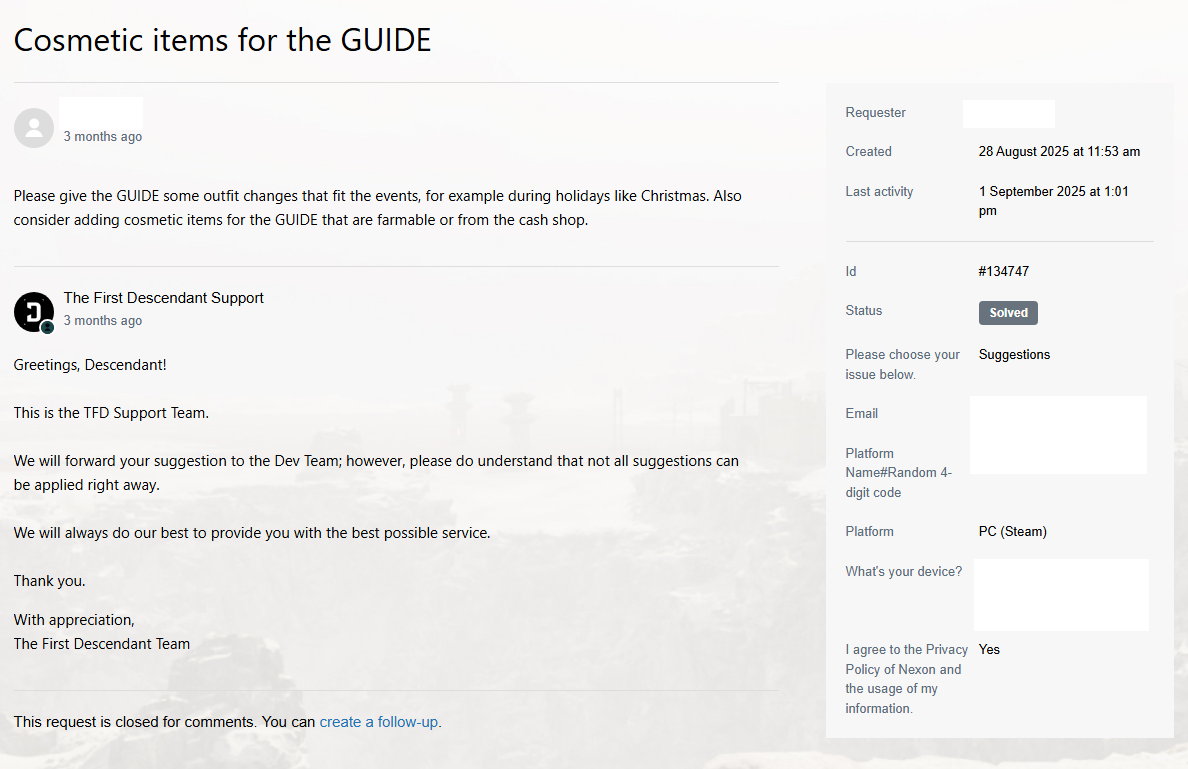Click the Solved status badge
The width and height of the screenshot is (1188, 769).
click(x=1008, y=313)
